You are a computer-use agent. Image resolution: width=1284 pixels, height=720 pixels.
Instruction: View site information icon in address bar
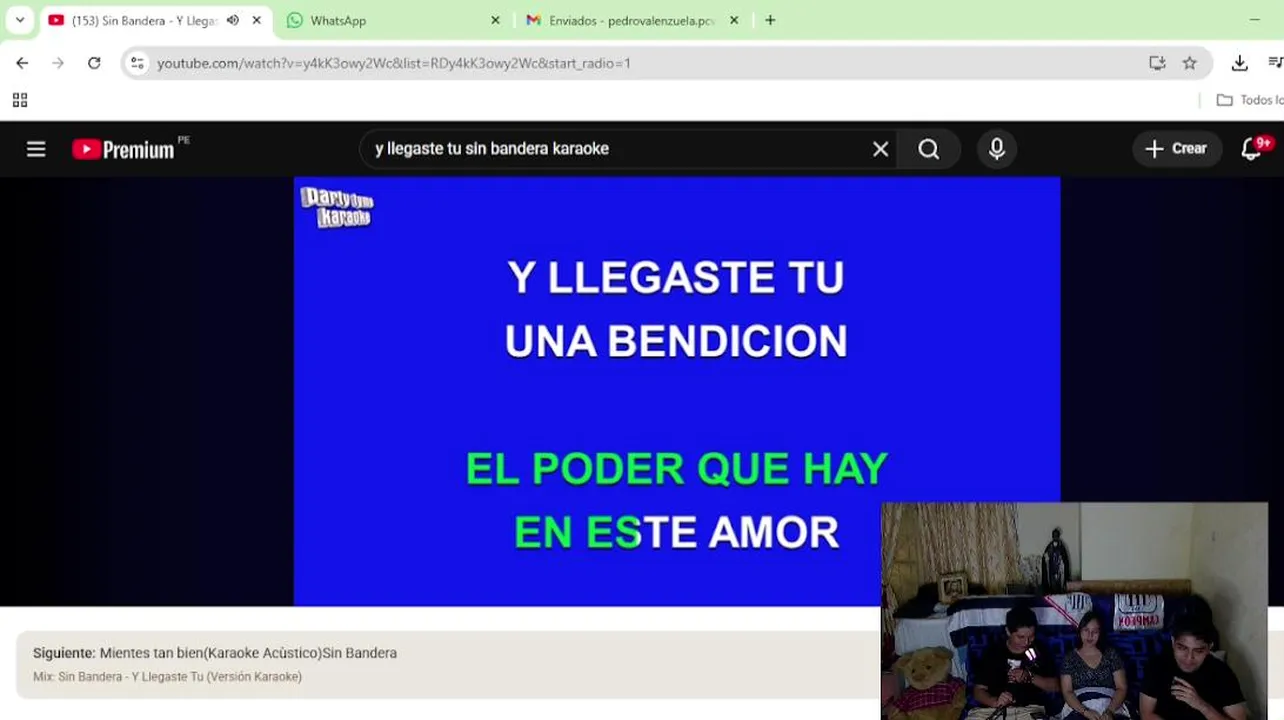pyautogui.click(x=138, y=63)
